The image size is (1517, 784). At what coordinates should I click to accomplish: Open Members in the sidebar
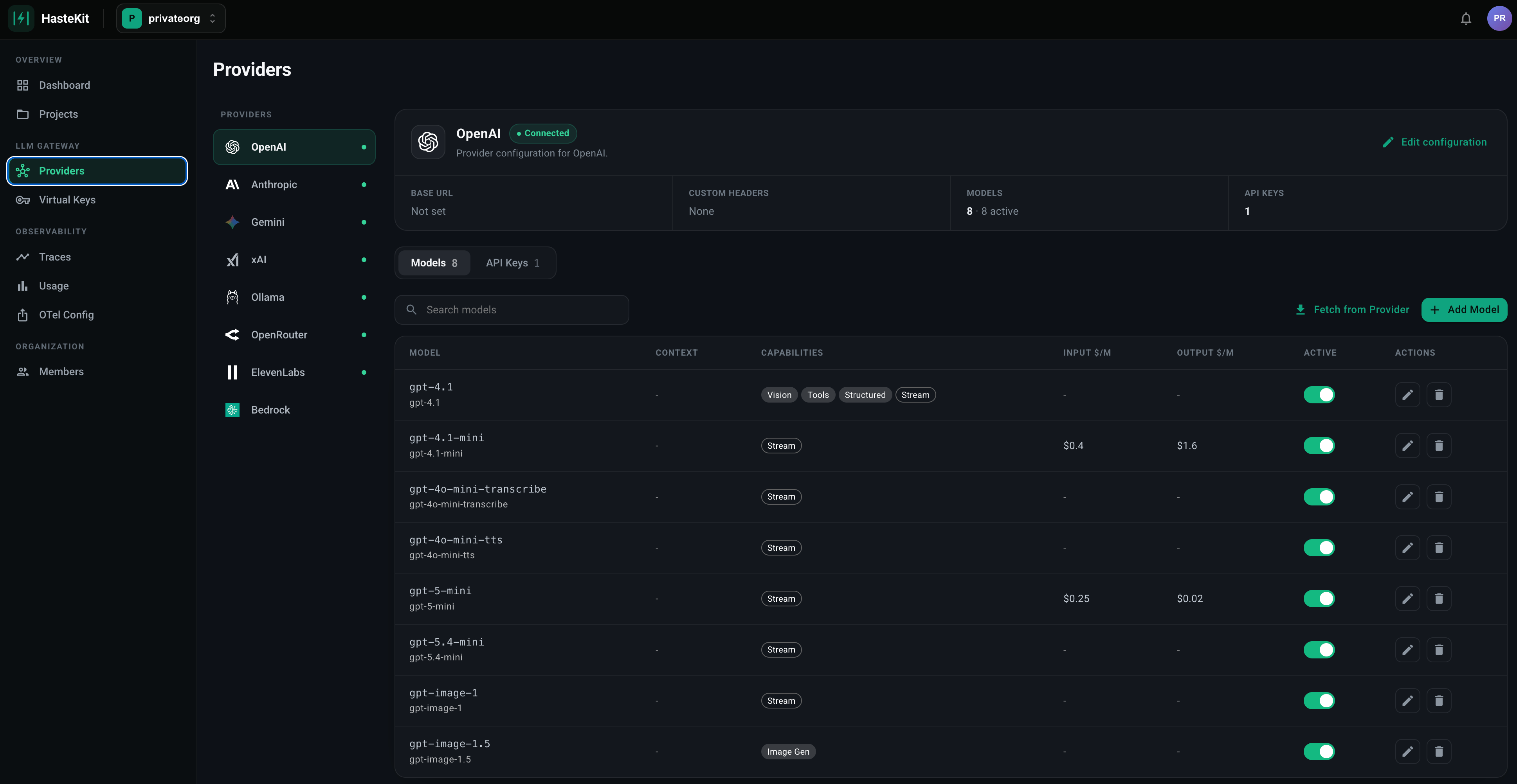click(97, 372)
